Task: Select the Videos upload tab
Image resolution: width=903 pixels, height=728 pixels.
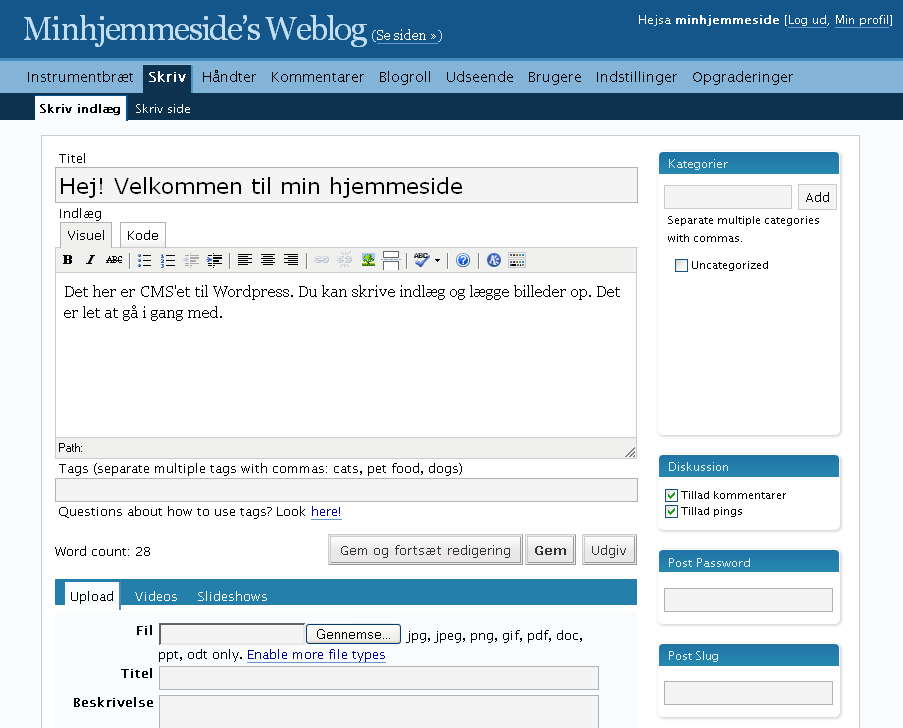Action: pyautogui.click(x=156, y=596)
